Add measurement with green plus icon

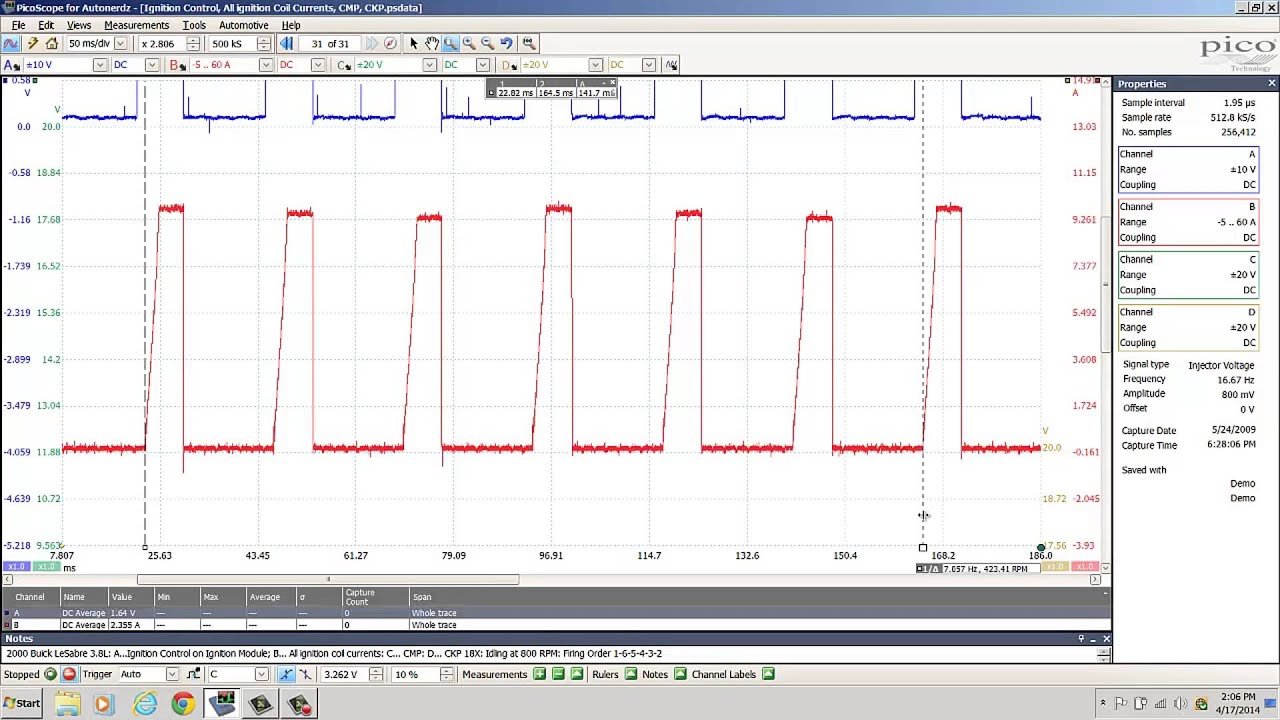click(540, 675)
